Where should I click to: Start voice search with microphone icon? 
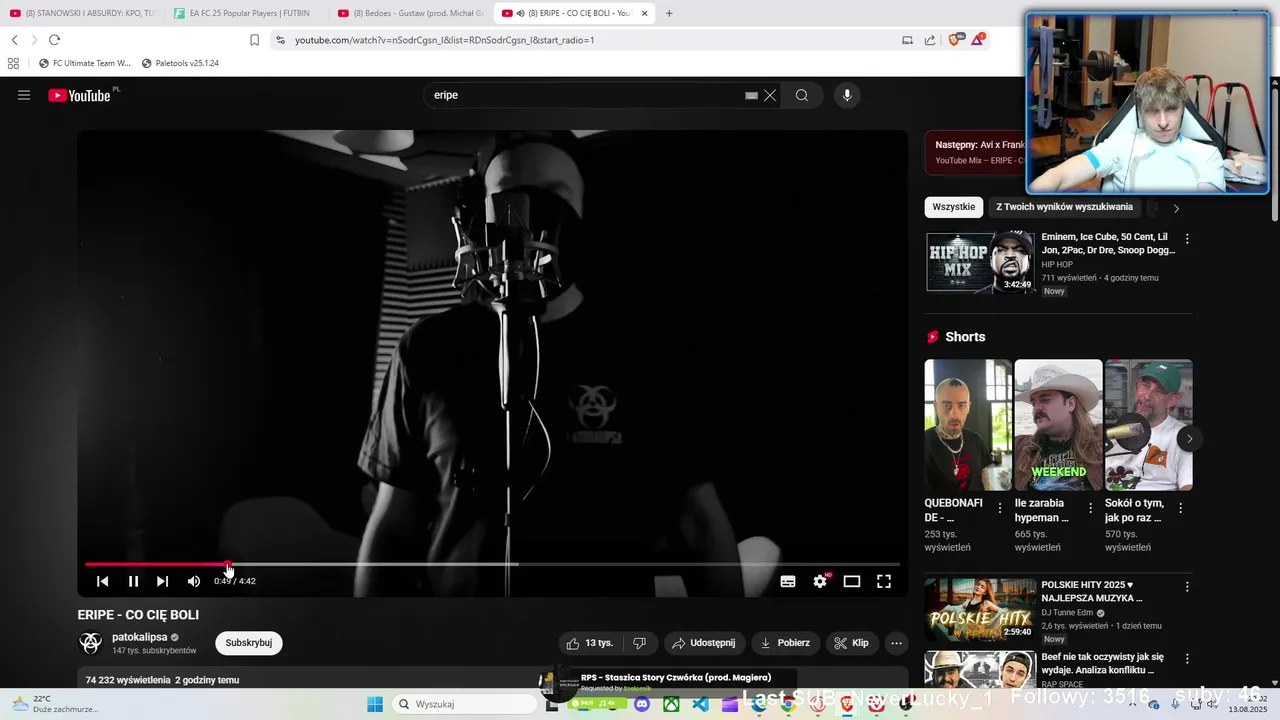pyautogui.click(x=847, y=95)
